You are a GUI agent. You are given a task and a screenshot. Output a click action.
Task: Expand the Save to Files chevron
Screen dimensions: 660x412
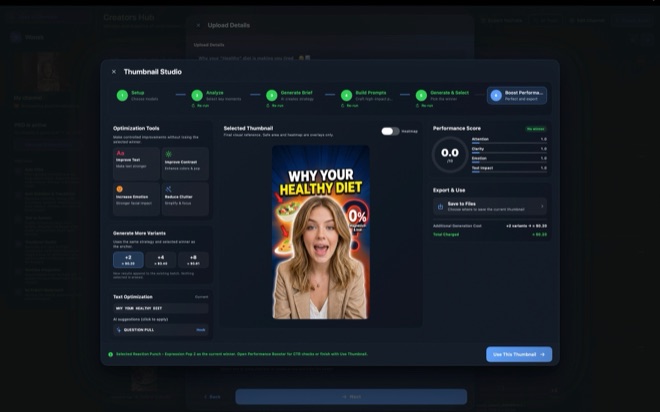tap(542, 206)
